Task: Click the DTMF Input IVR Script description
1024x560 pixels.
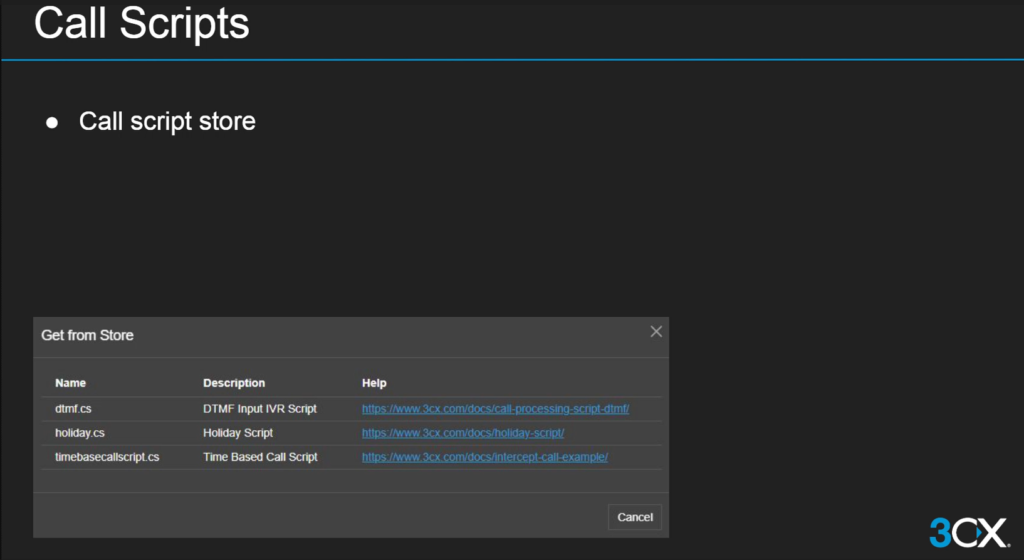Action: 260,409
